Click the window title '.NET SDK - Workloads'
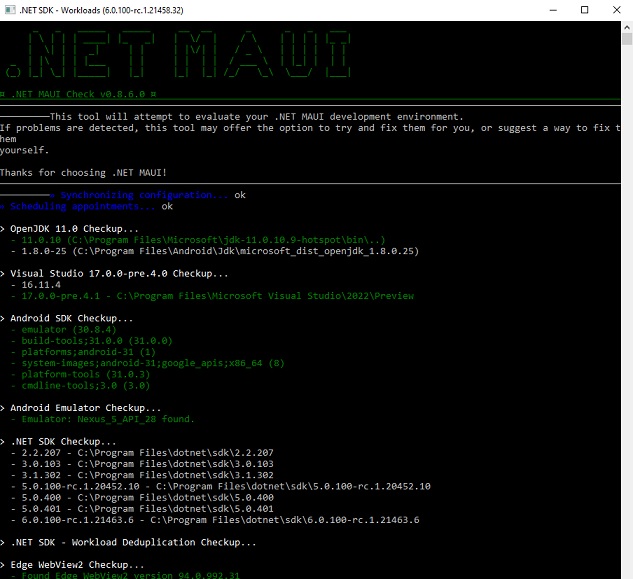Screen dimensions: 633x579 101,10
